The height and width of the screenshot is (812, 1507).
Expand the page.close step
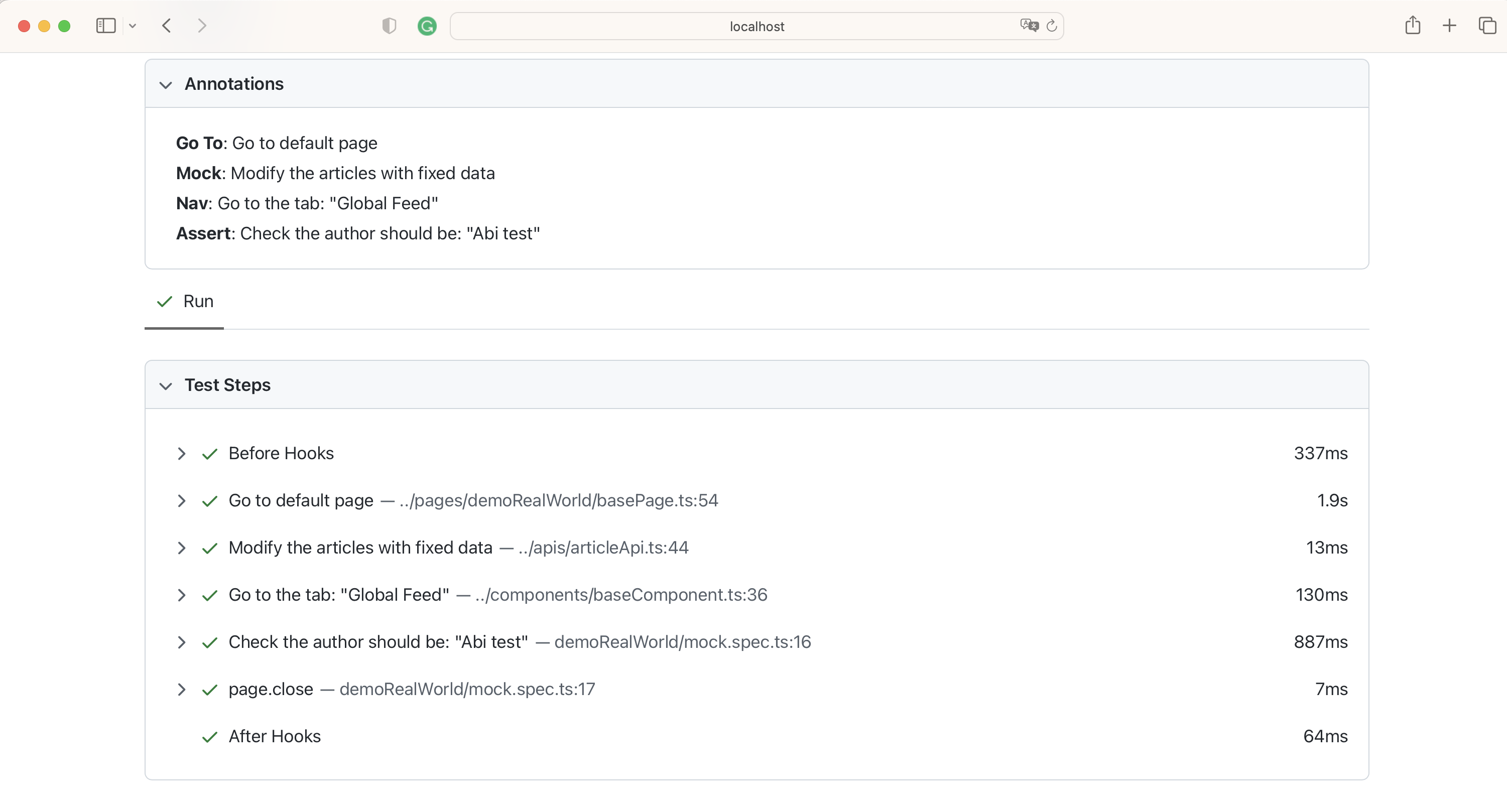click(x=181, y=691)
